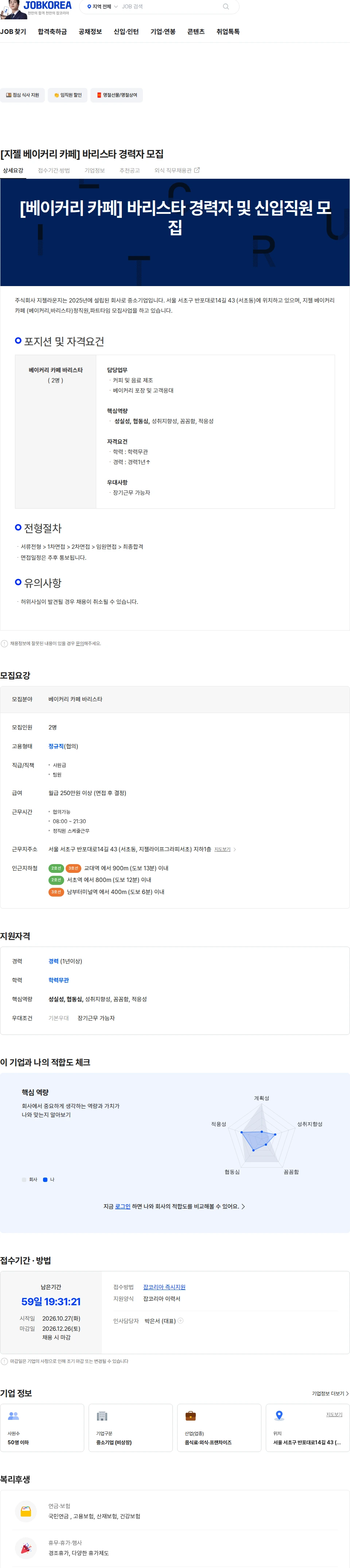Screen dimensions: 350x1568
Task: Click the 휴무·휴가·행사 welfare icon
Action: (26, 1547)
